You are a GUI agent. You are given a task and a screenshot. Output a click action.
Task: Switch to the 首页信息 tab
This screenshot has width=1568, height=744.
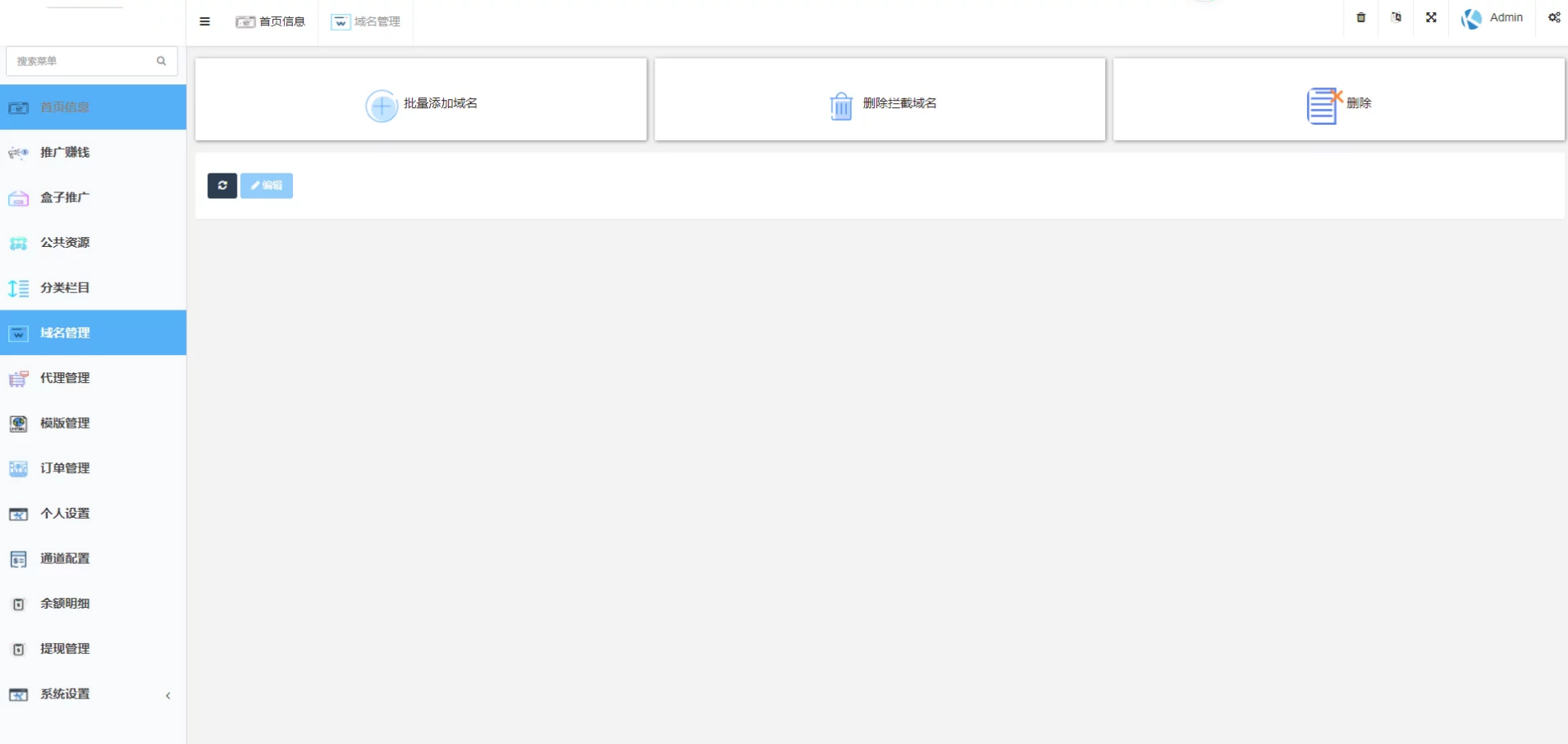(271, 21)
